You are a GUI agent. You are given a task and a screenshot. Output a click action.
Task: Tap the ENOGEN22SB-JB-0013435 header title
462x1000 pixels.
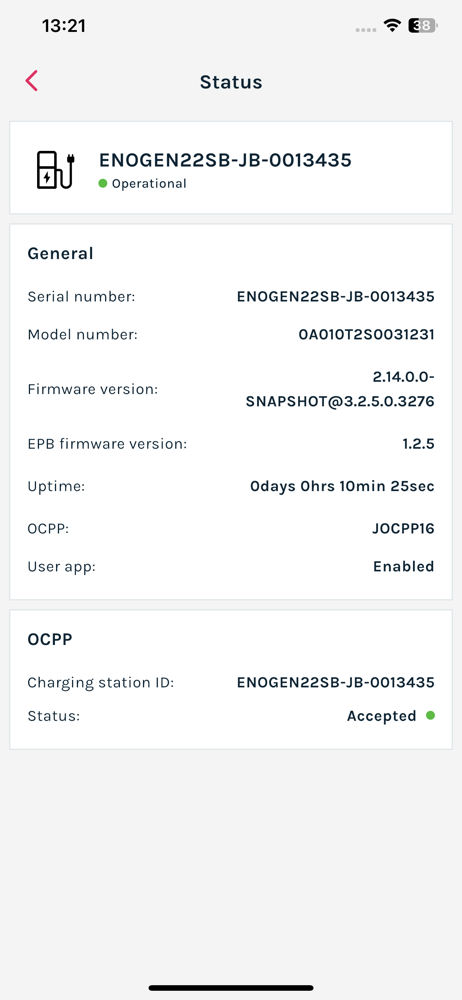point(225,160)
